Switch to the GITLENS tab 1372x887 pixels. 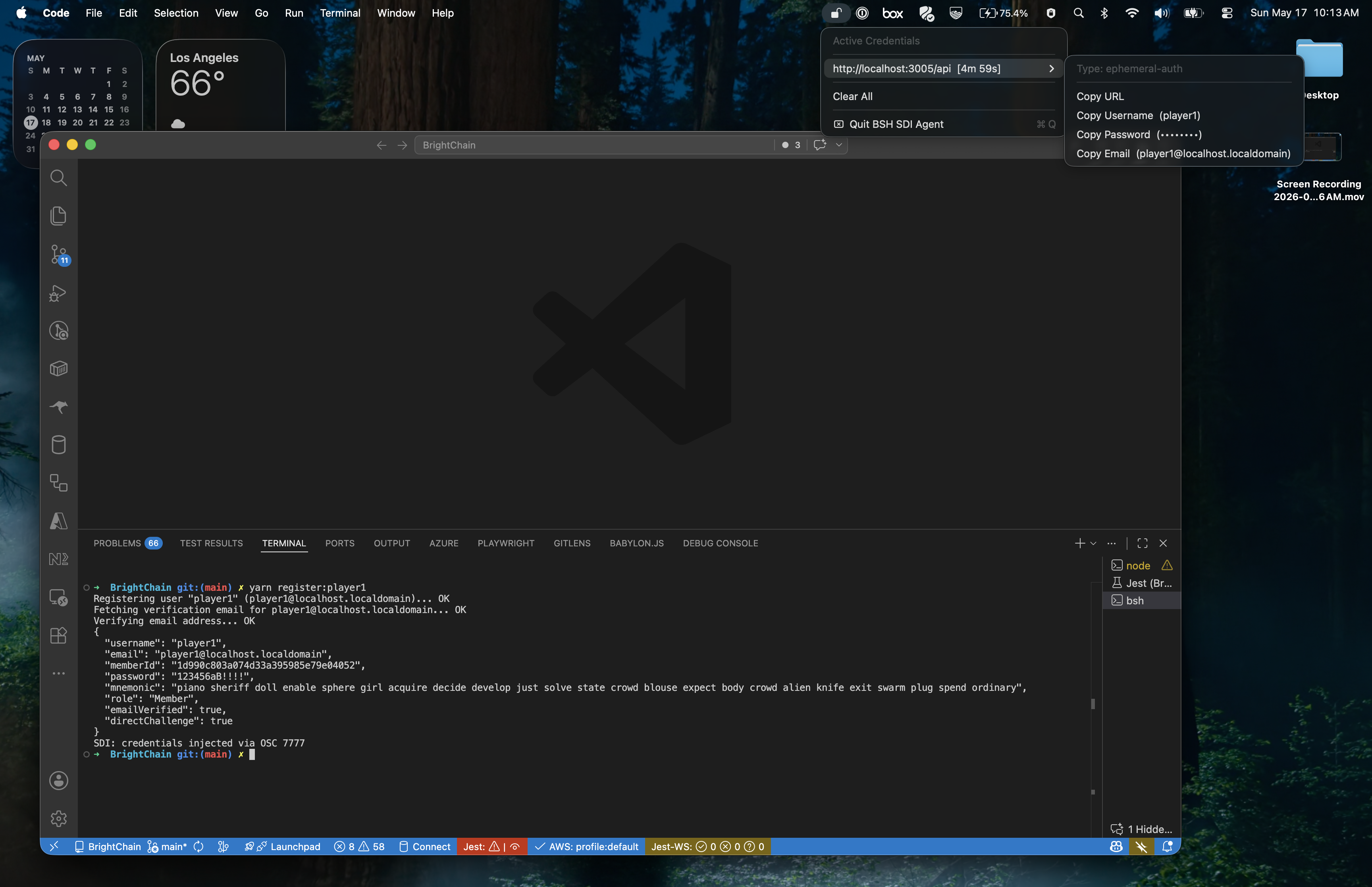pyautogui.click(x=572, y=543)
